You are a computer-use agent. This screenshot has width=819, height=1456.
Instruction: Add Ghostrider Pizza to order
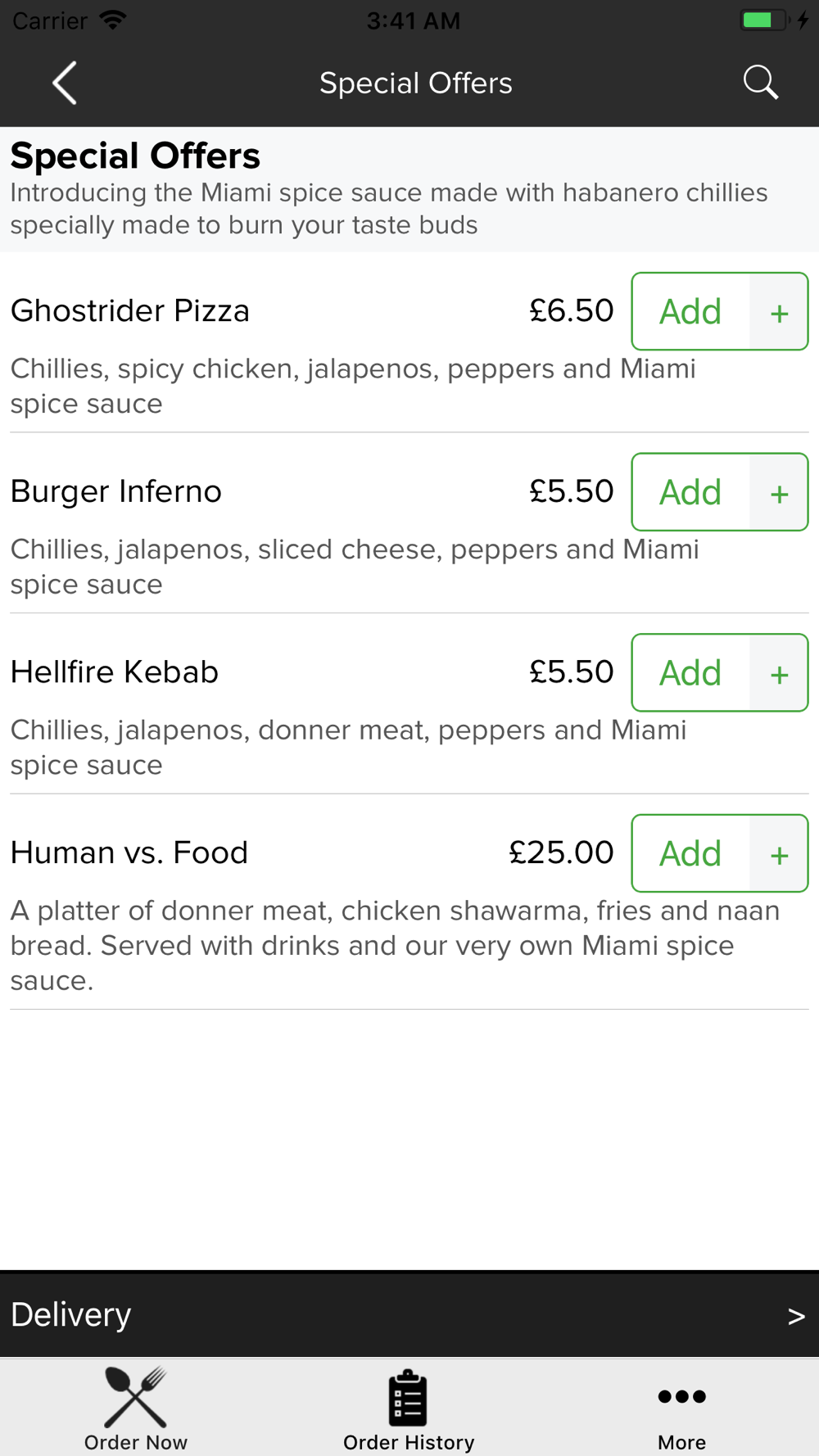click(690, 312)
